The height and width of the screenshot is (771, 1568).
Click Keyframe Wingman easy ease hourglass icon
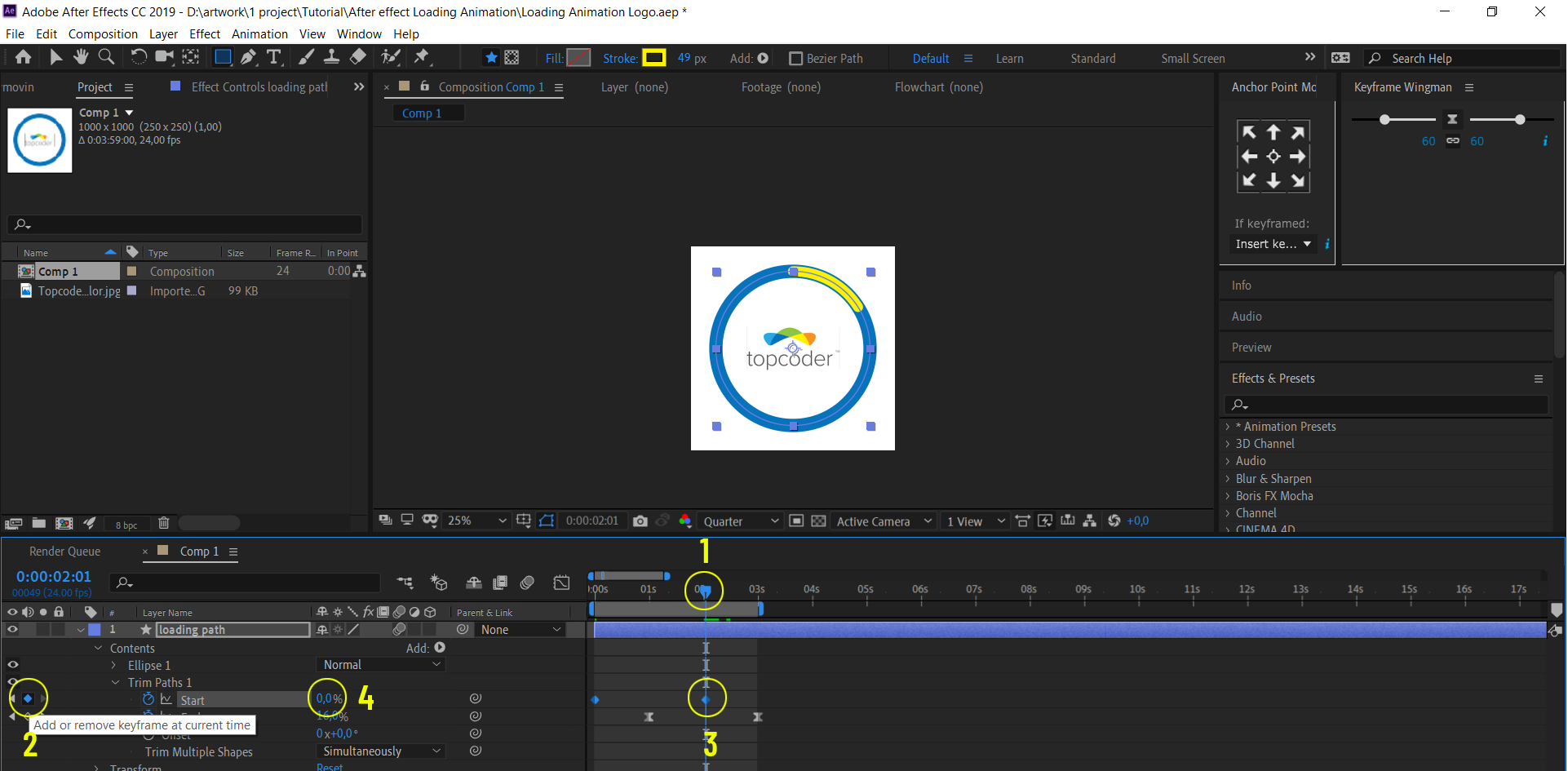tap(1452, 119)
